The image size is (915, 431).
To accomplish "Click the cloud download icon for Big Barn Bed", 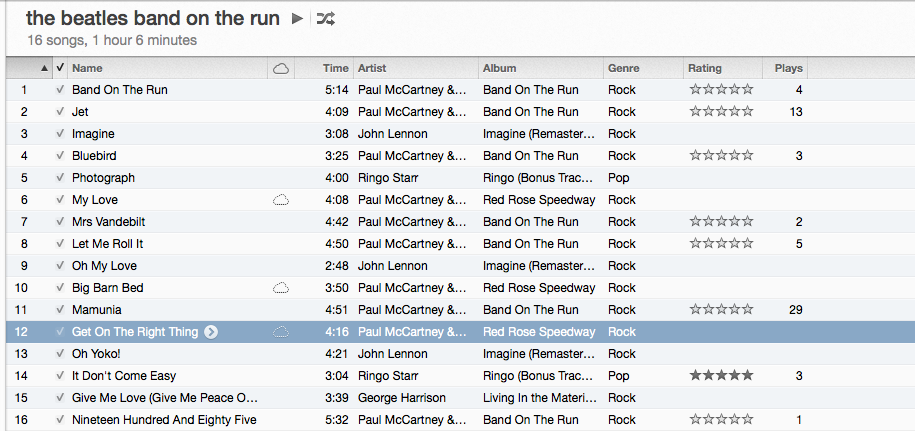I will (281, 289).
